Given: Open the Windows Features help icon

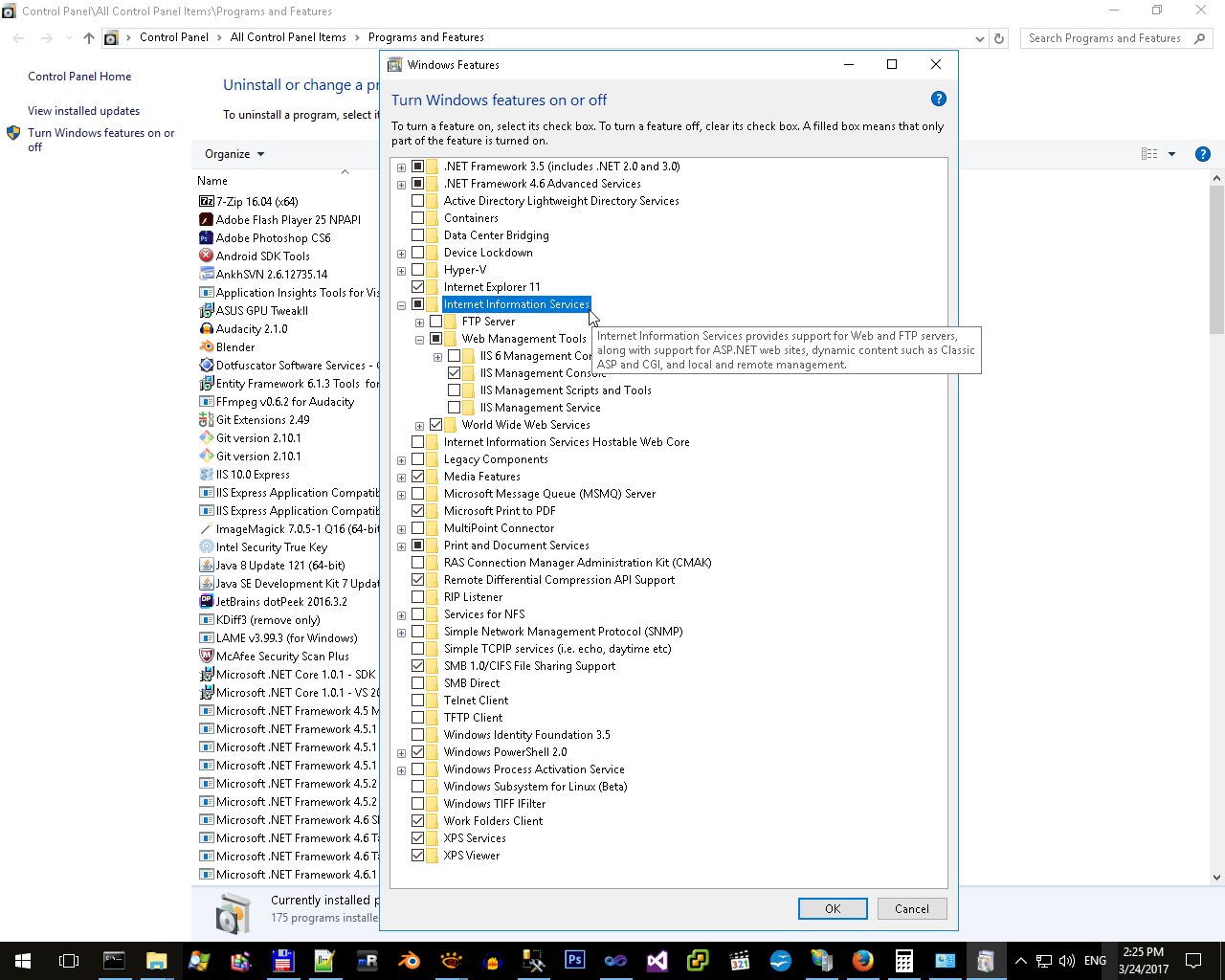Looking at the screenshot, I should tap(939, 99).
